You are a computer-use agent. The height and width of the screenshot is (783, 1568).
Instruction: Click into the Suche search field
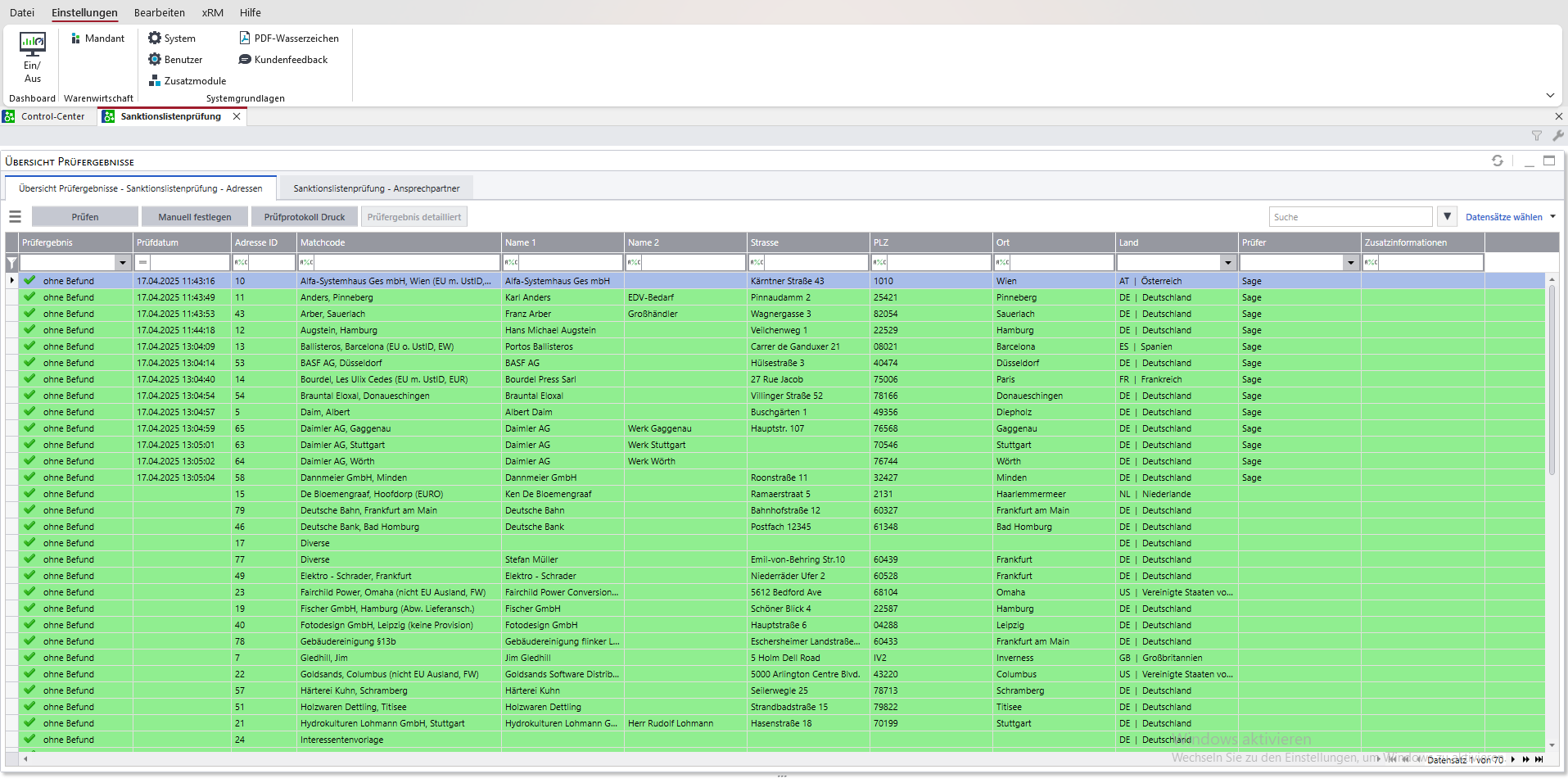tap(1349, 217)
